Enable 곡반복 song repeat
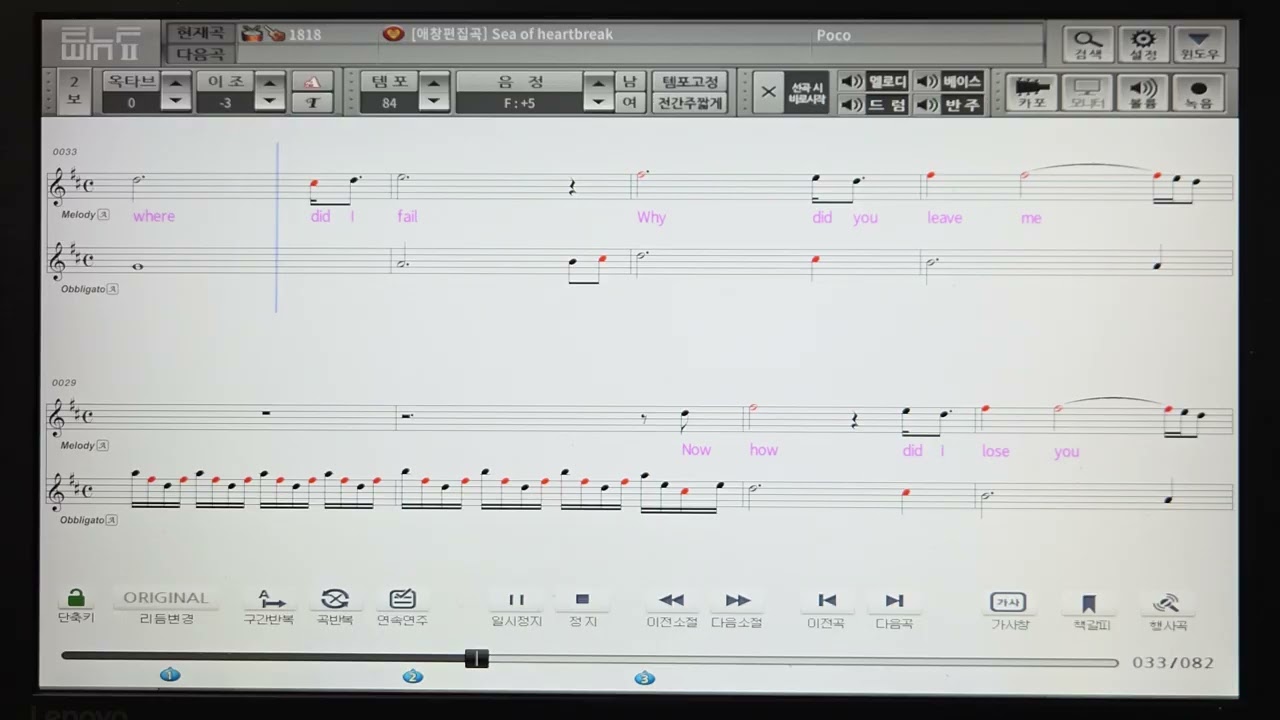This screenshot has width=1280, height=720. tap(335, 606)
